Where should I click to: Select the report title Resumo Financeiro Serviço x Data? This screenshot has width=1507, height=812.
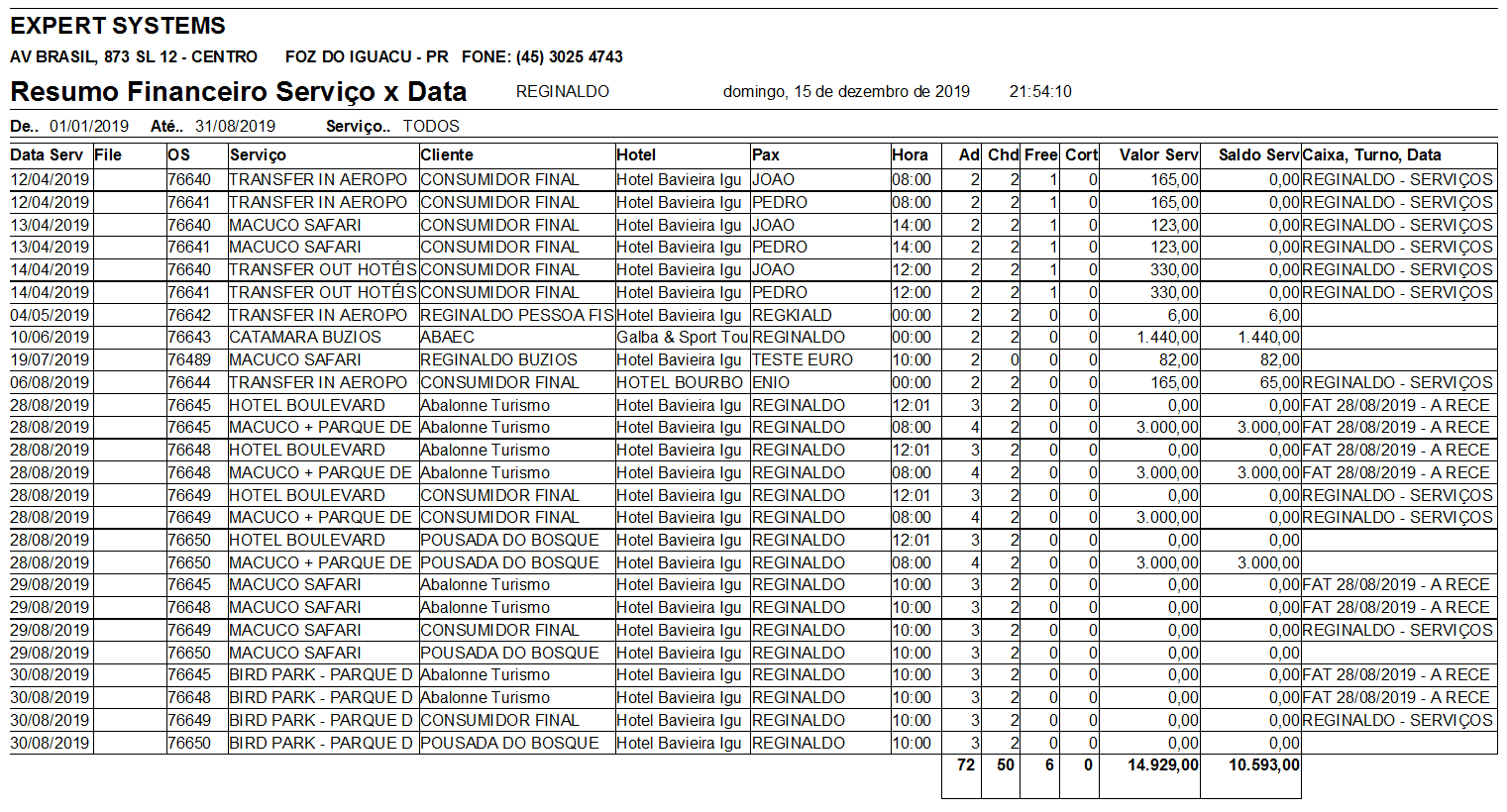[x=238, y=91]
